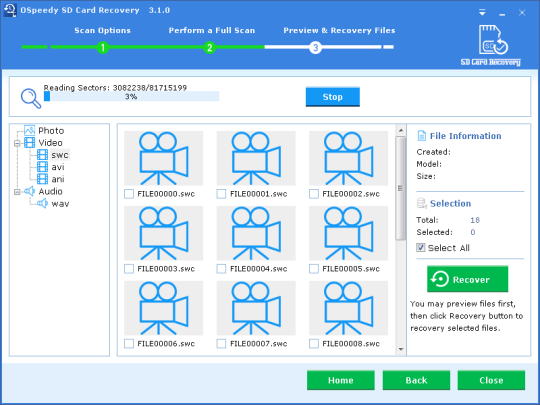Check the FILE00002.swc checkbox

[314, 194]
